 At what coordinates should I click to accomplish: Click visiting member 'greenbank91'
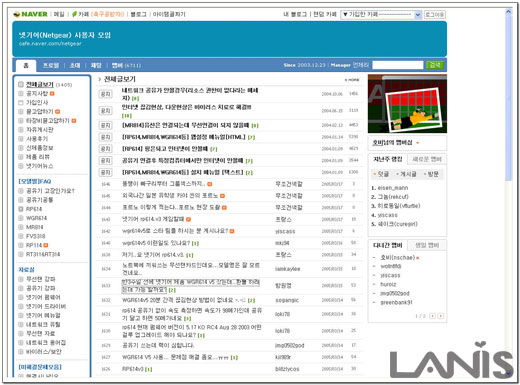396,302
